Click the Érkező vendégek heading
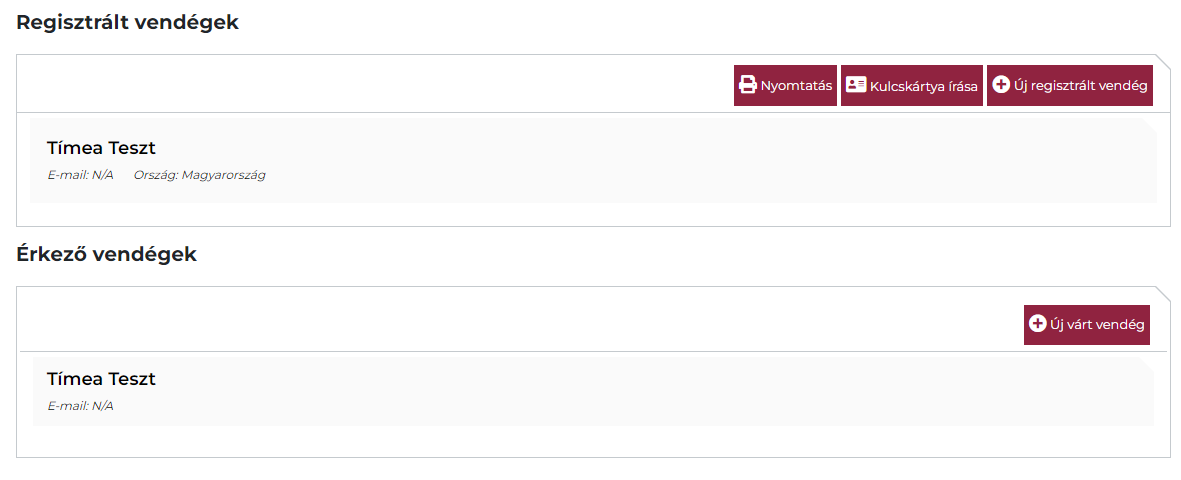This screenshot has height=480, width=1181. tap(106, 254)
